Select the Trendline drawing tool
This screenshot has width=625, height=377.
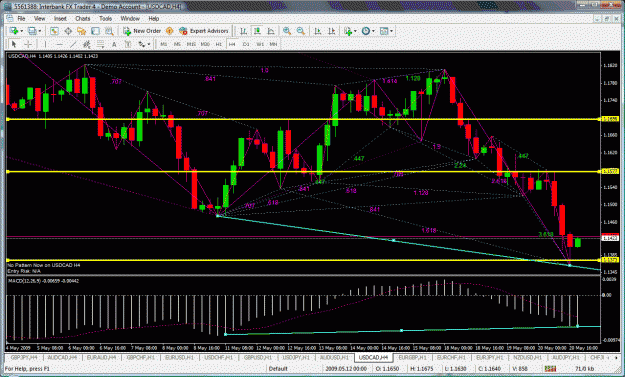73,44
